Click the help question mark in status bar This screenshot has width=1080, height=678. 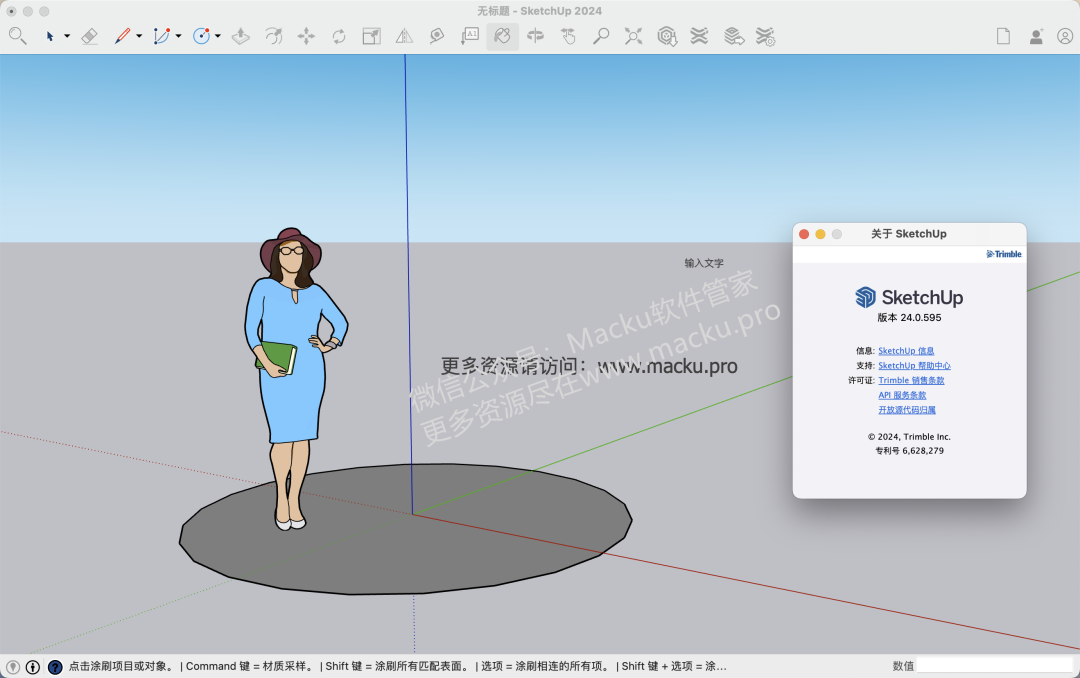pos(55,666)
